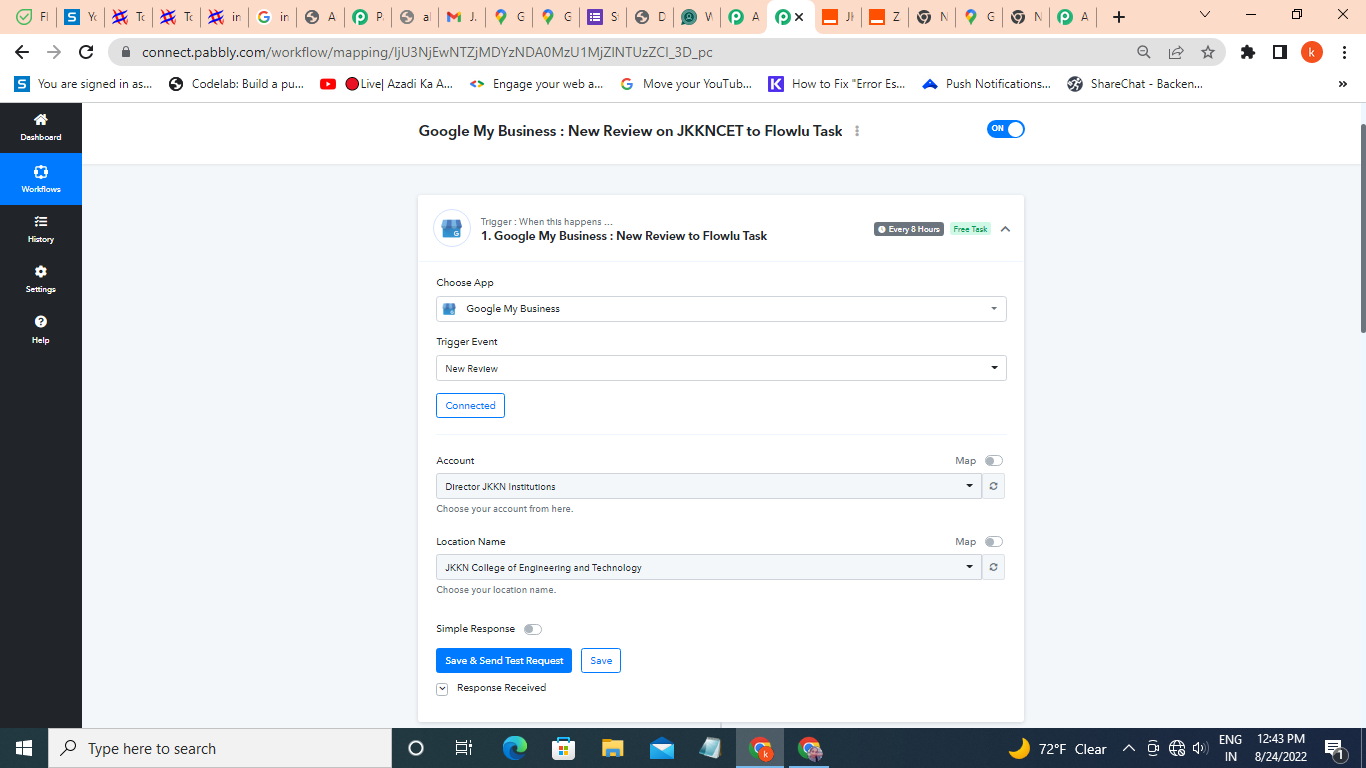The image size is (1366, 768).
Task: Open the Windows notification center
Action: 1334,748
